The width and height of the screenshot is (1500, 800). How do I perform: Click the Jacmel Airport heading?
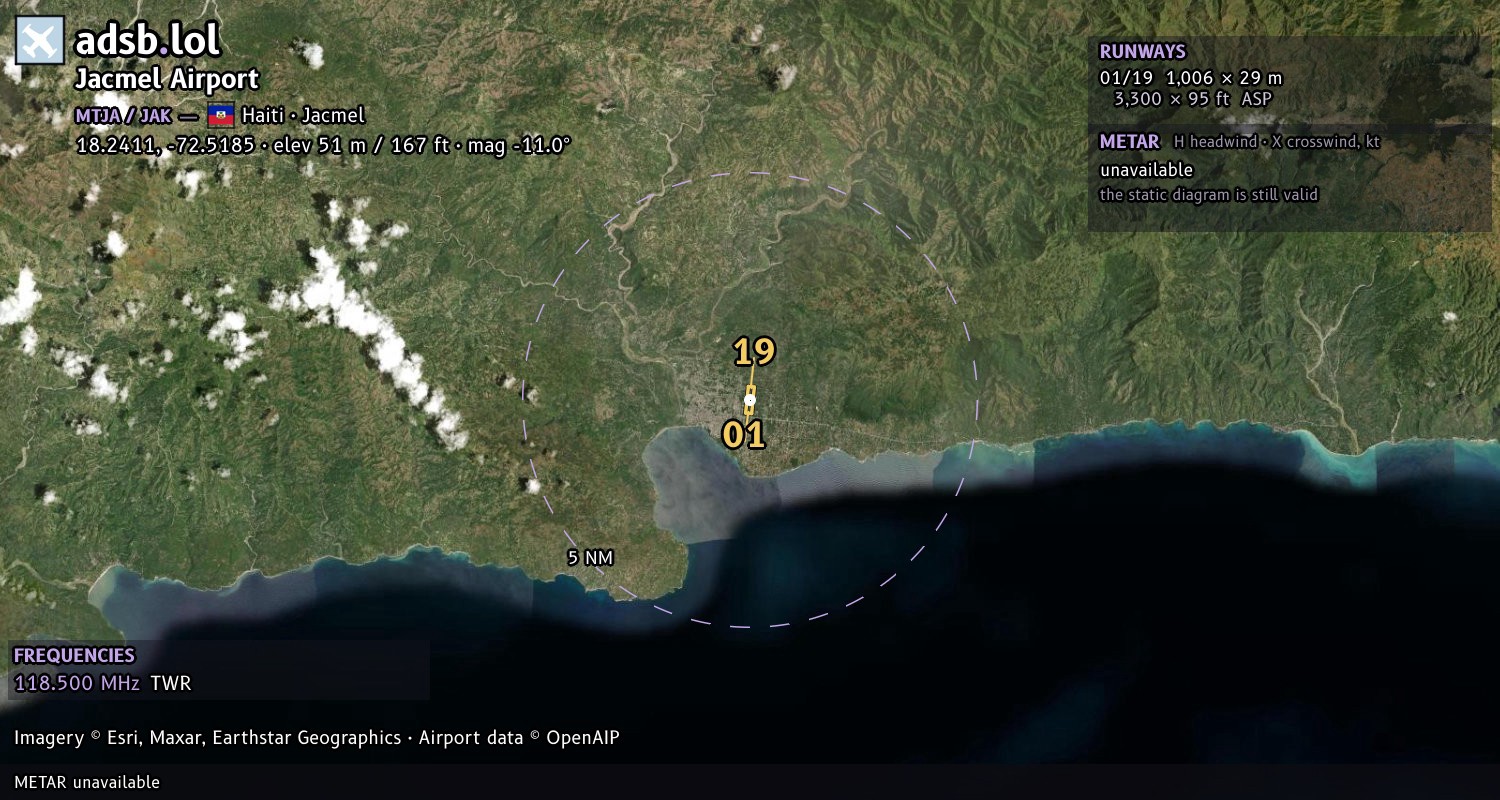[x=167, y=79]
